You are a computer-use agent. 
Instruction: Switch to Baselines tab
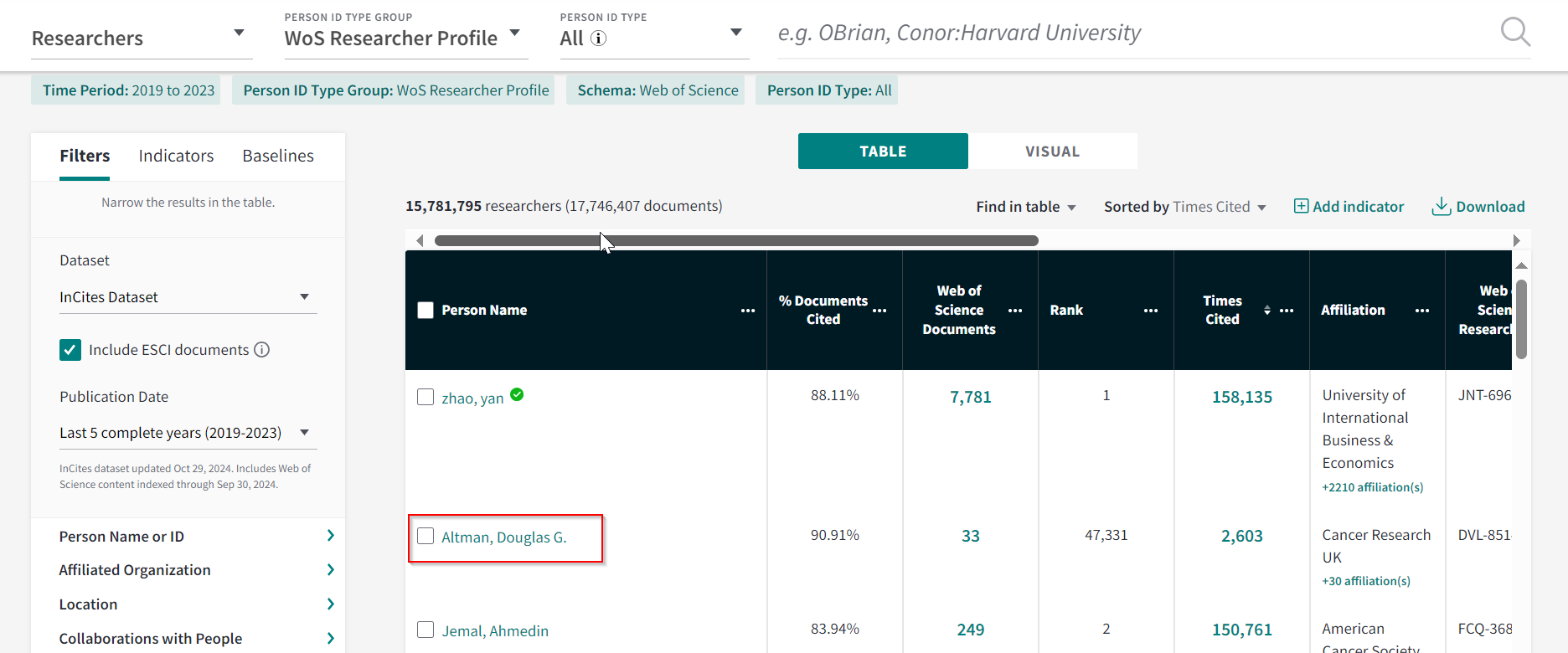click(x=278, y=156)
